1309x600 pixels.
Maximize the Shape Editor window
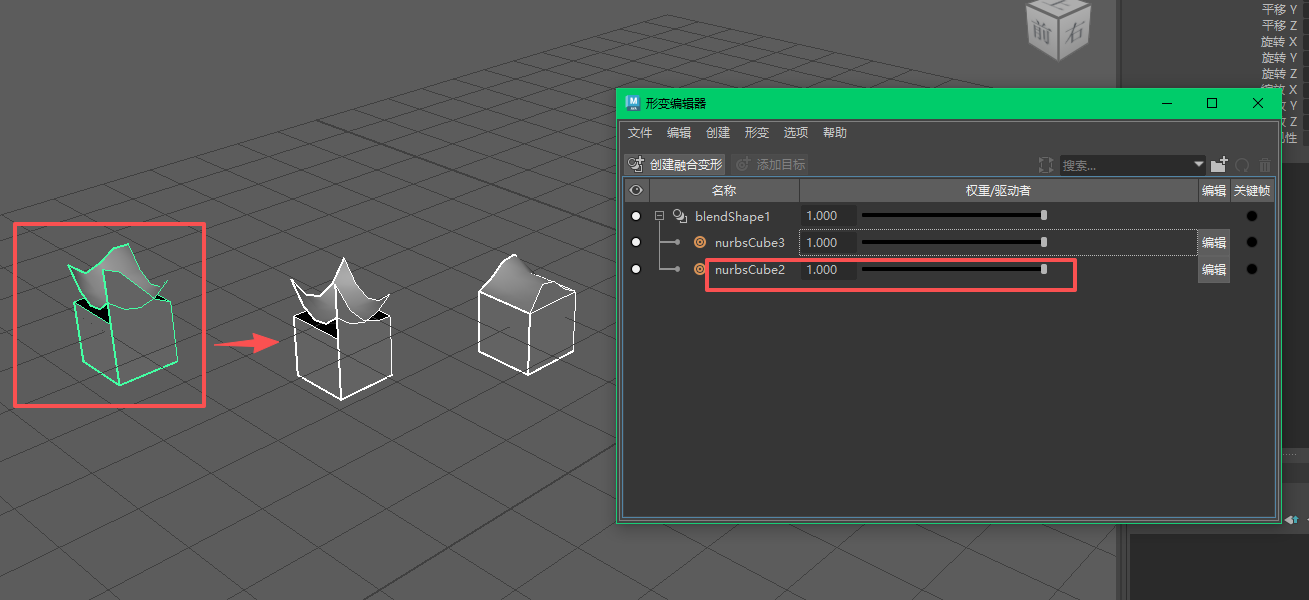[x=1212, y=103]
